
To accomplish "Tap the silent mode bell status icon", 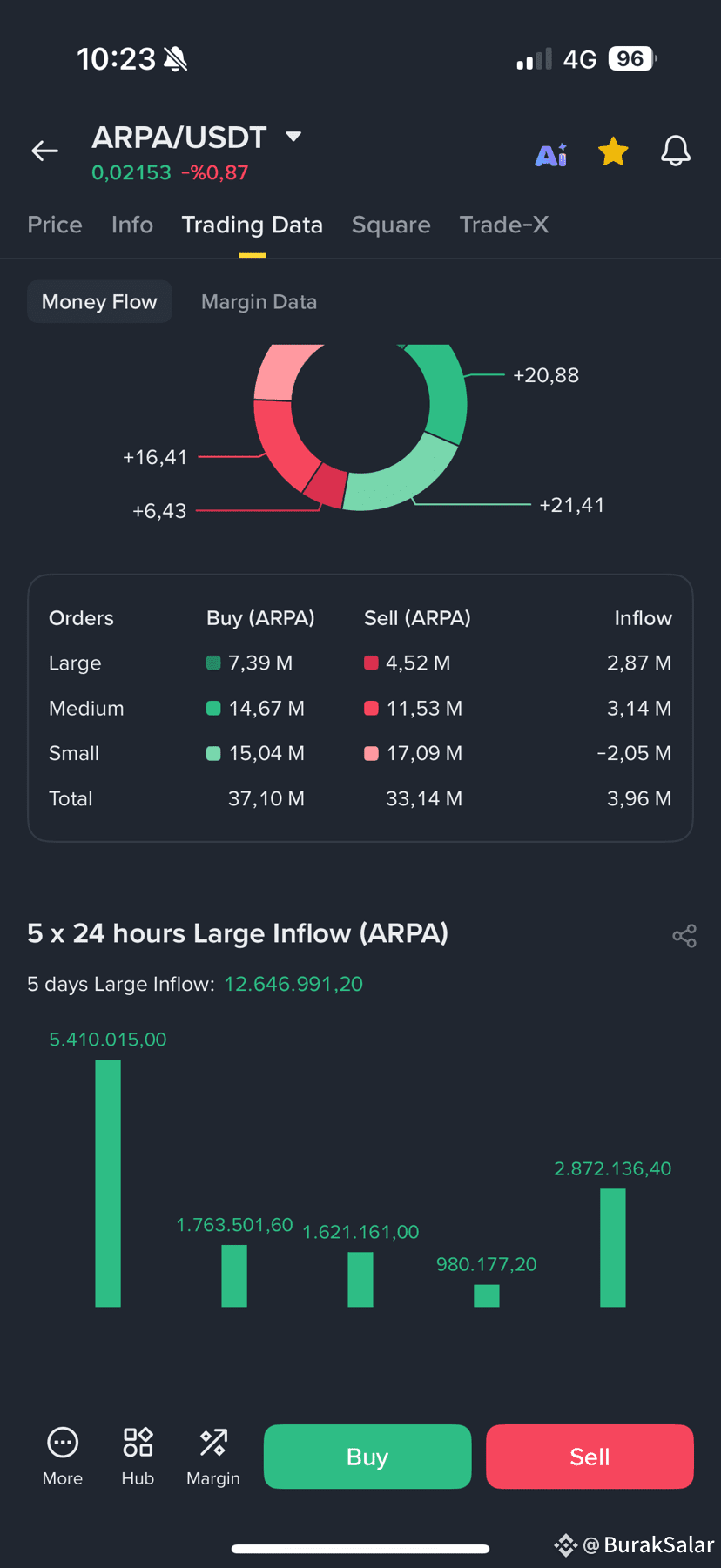I will tap(175, 59).
